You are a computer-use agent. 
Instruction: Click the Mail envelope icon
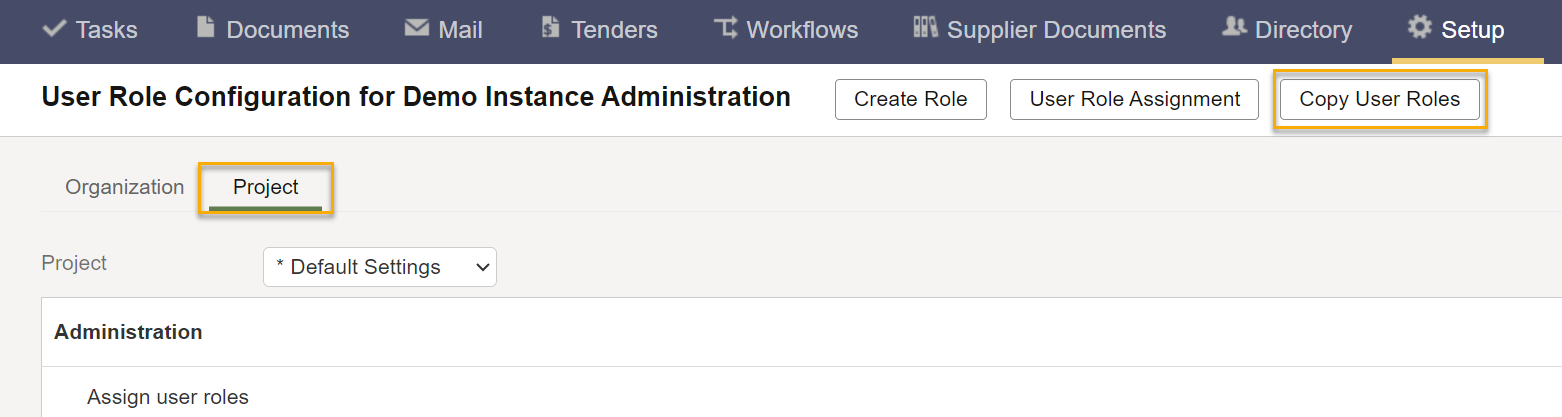(416, 28)
